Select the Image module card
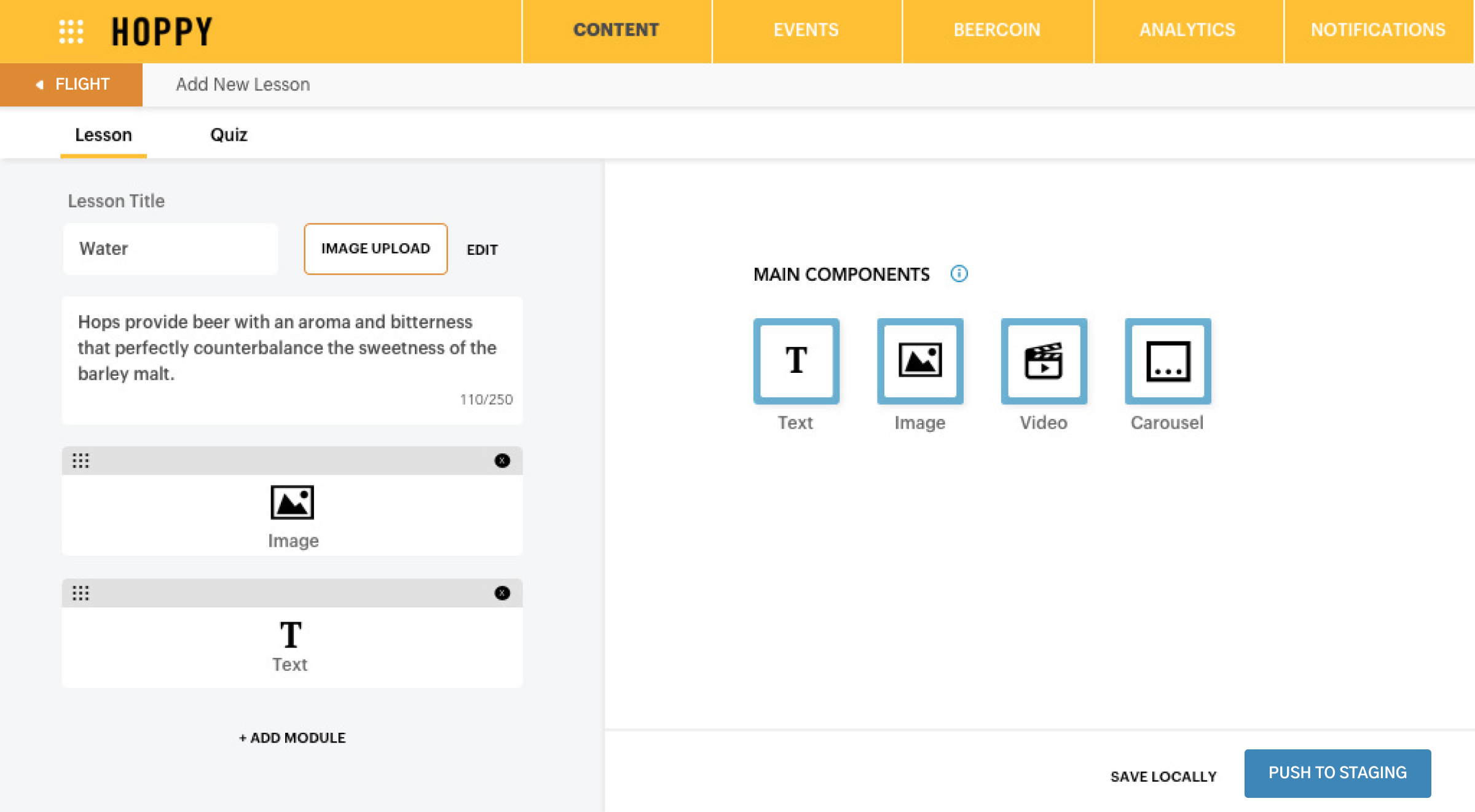This screenshot has height=812, width=1475. 293,515
